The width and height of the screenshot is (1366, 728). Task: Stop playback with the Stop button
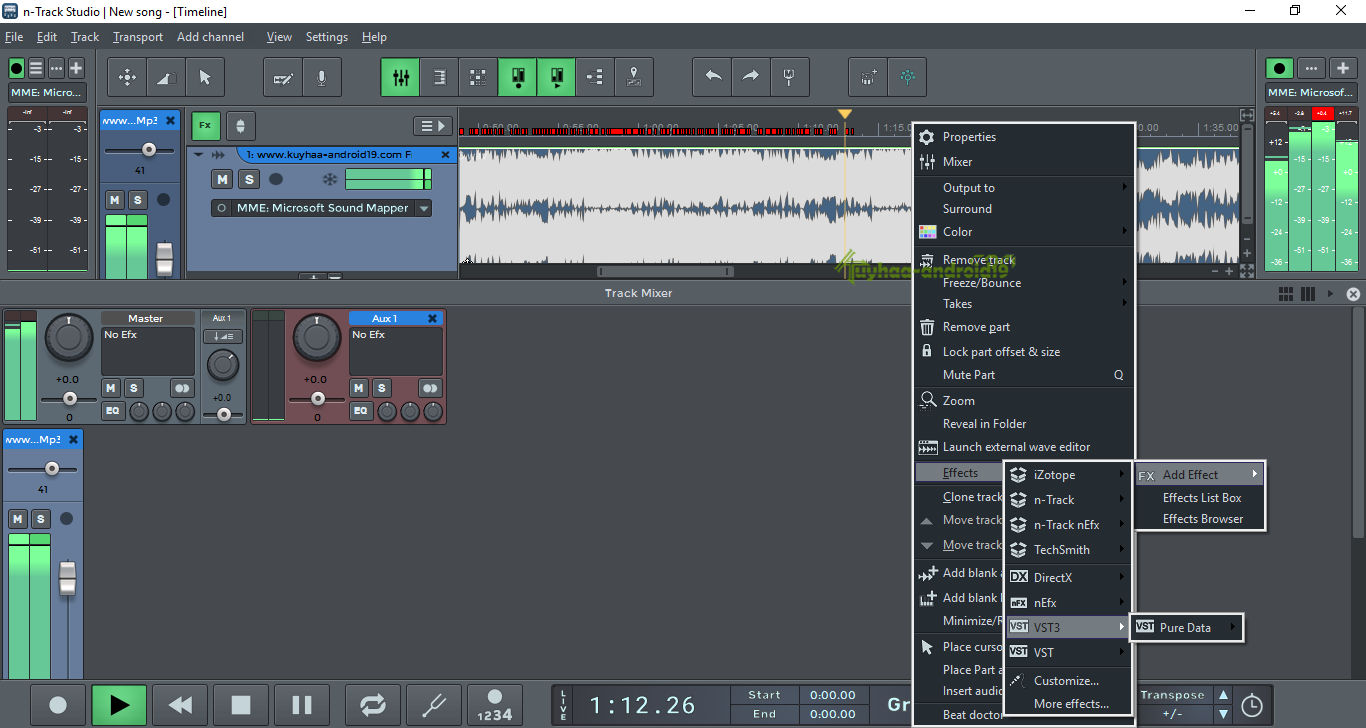[x=241, y=705]
